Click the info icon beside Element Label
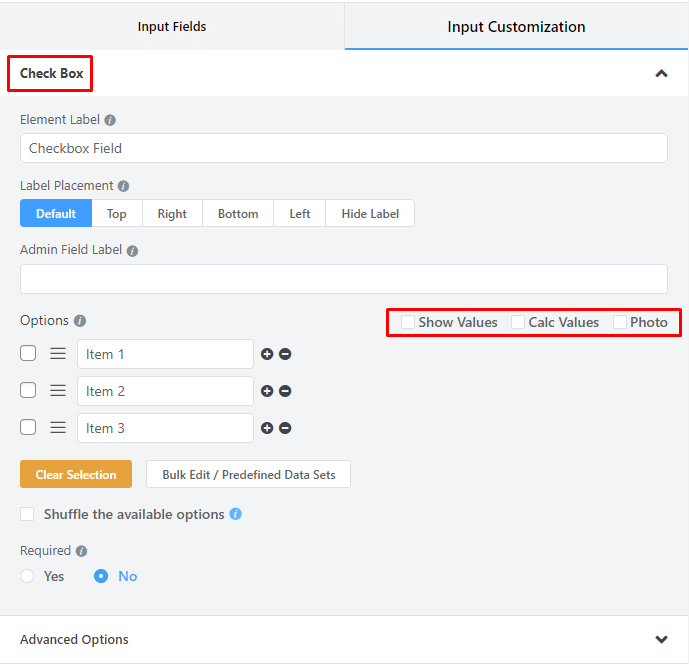The image size is (689, 664). (x=110, y=120)
